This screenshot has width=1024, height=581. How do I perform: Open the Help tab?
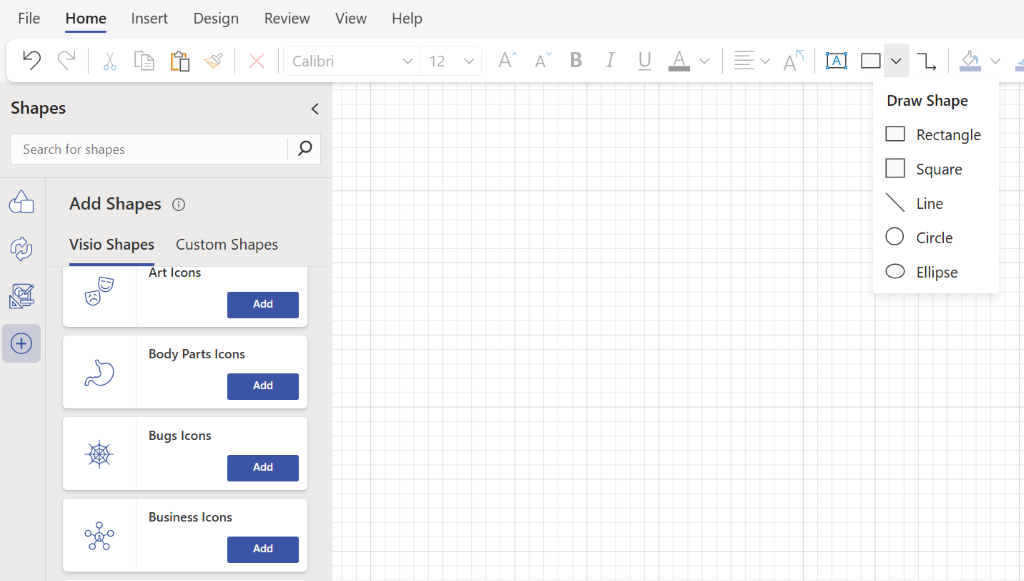(407, 18)
